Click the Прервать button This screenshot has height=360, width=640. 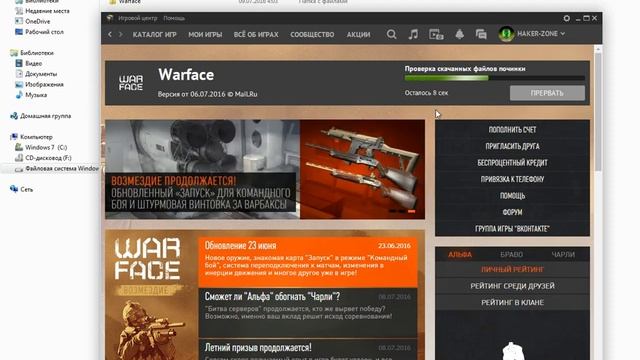547,93
